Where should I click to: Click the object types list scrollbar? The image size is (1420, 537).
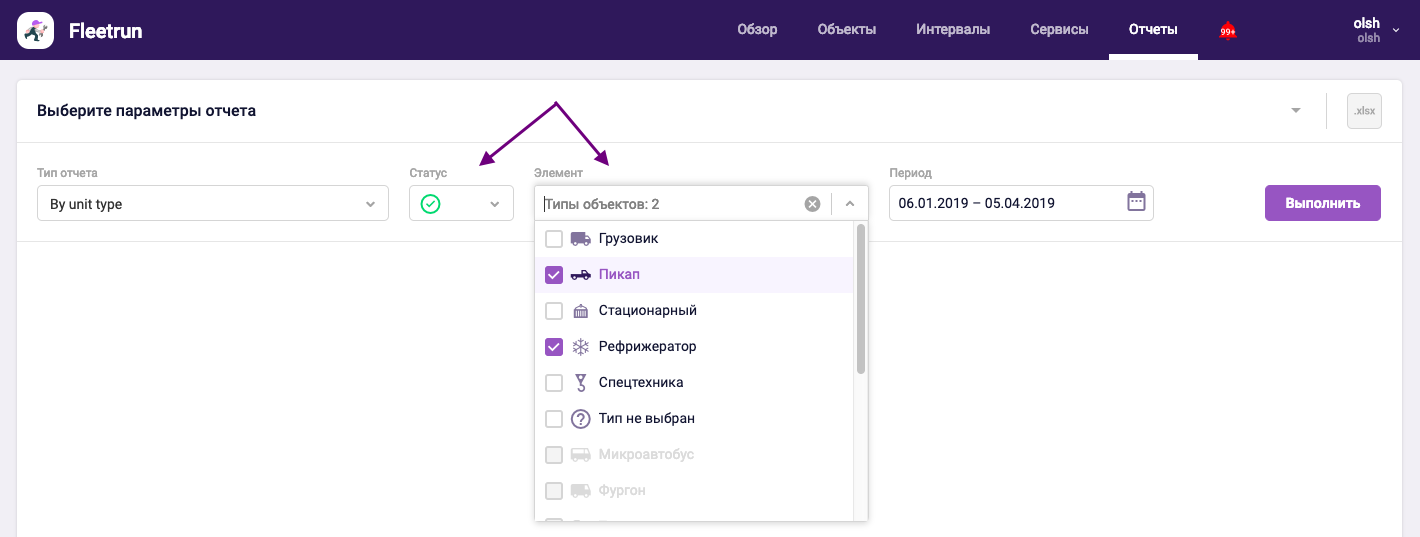point(861,300)
